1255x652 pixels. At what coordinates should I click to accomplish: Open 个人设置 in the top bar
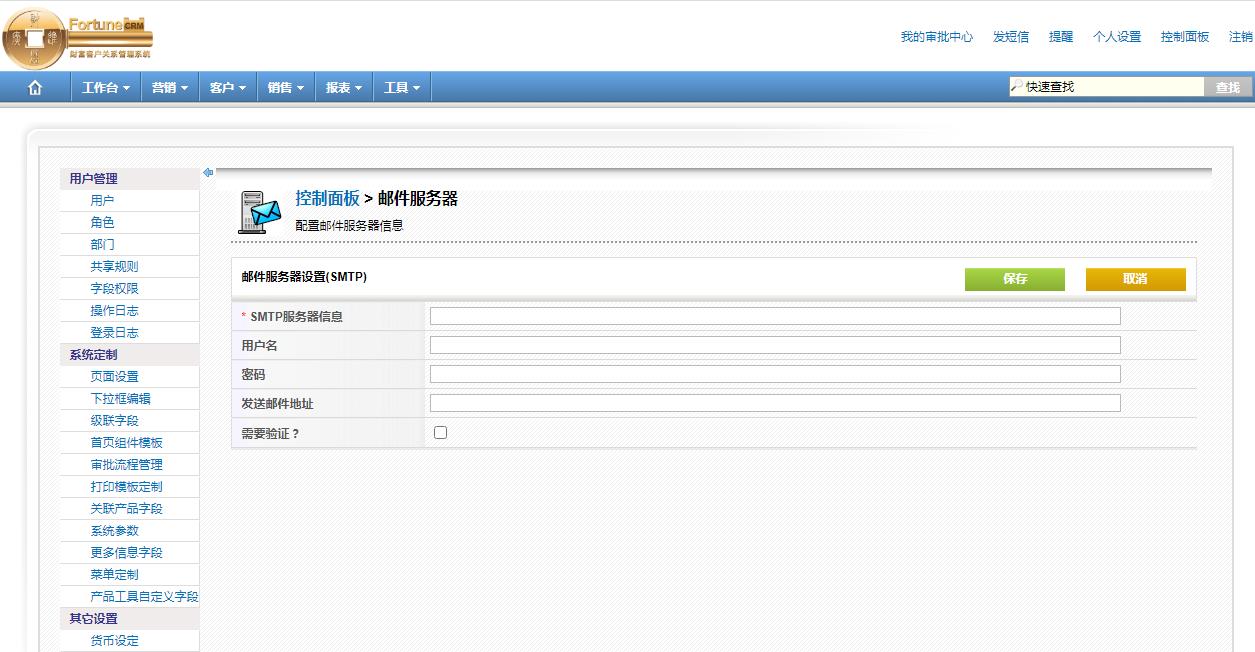coord(1117,37)
